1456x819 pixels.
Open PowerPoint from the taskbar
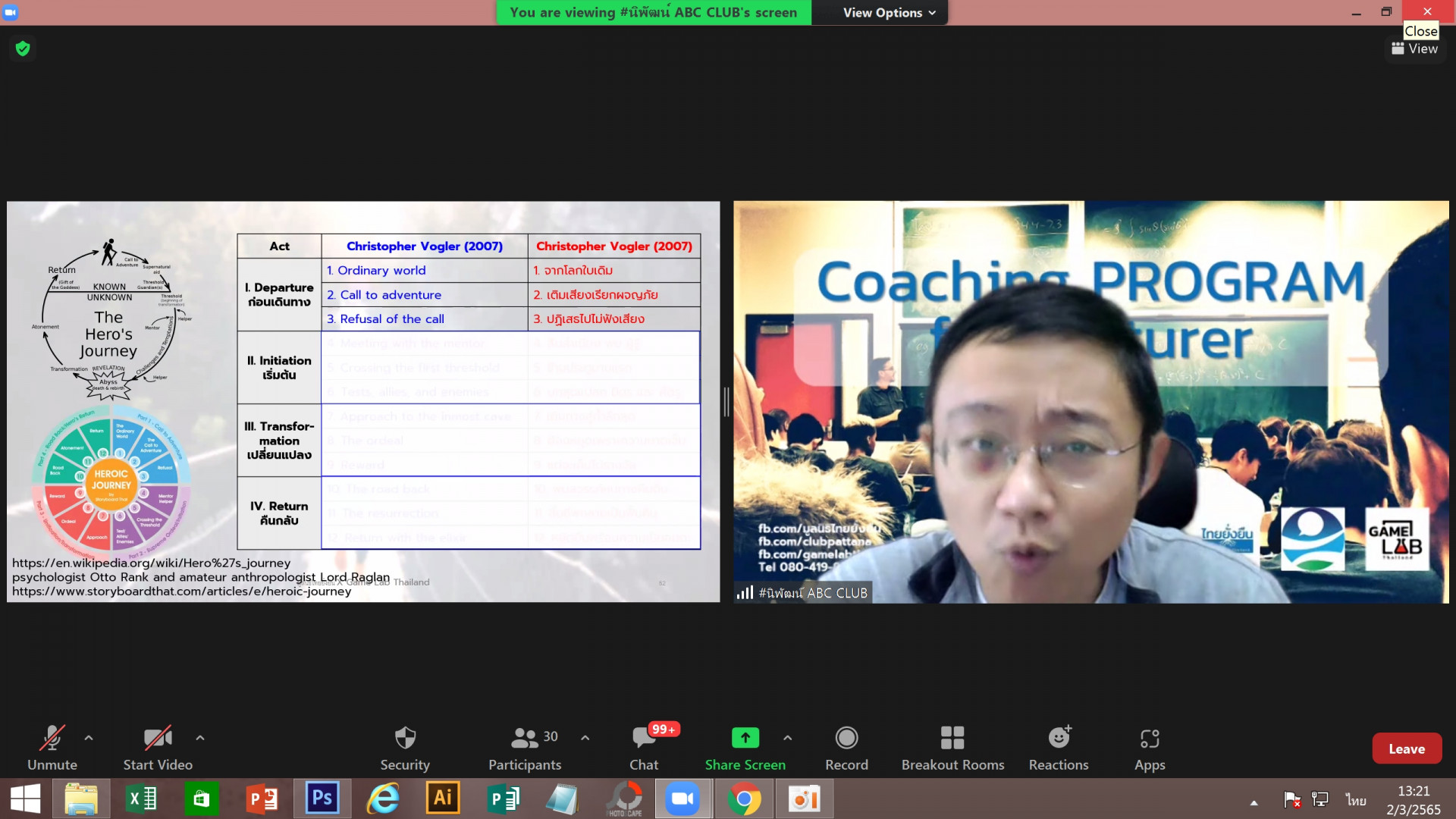point(262,799)
